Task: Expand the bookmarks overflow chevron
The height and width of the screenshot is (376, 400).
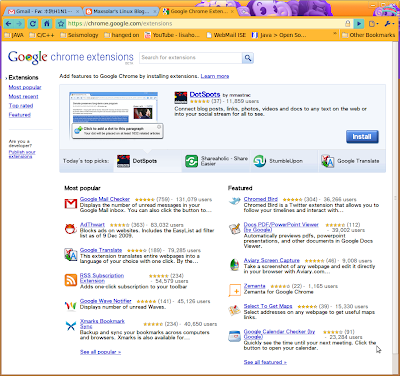Action: [x=335, y=34]
